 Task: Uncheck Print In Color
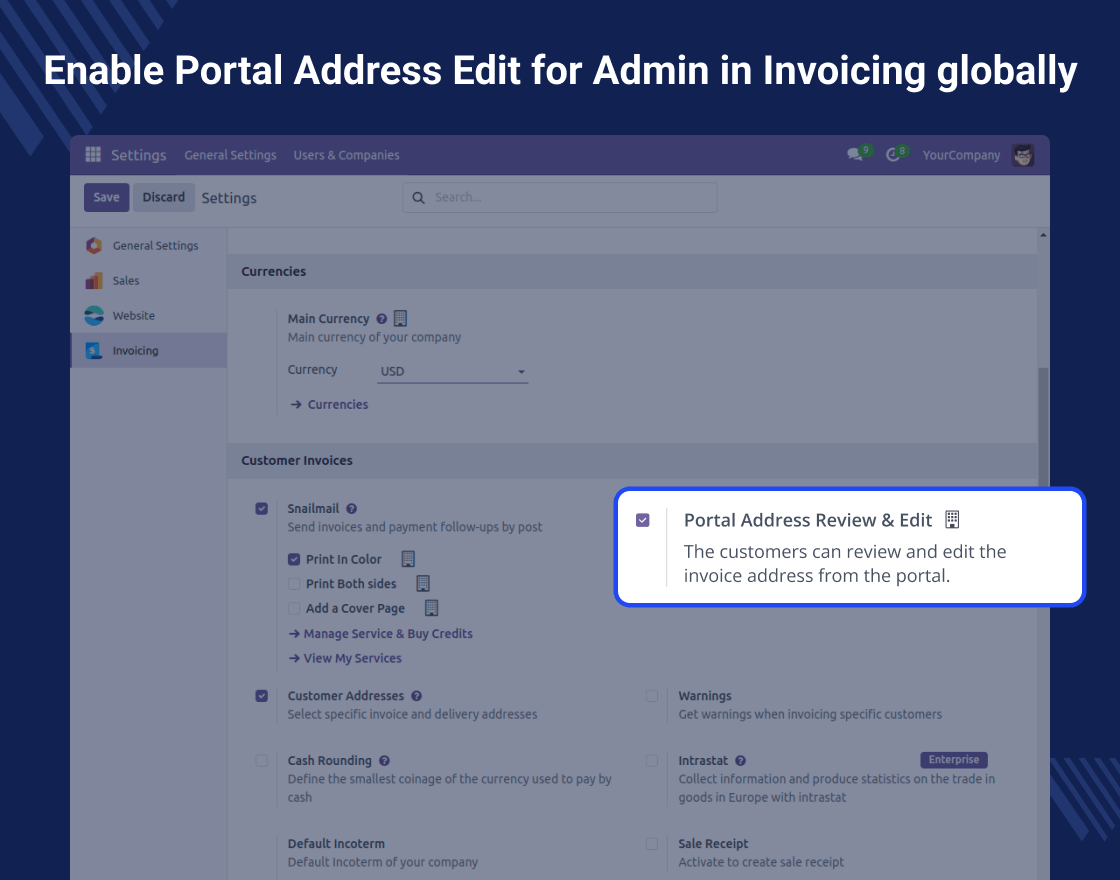point(294,559)
